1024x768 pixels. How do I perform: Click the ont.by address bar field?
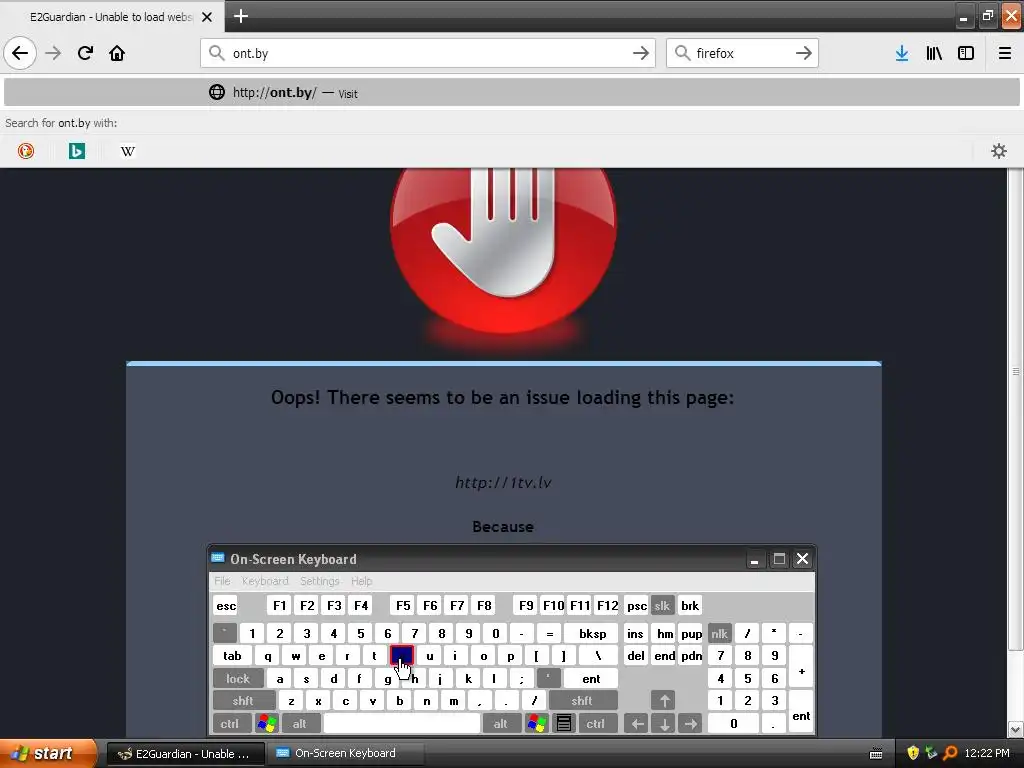pyautogui.click(x=428, y=53)
